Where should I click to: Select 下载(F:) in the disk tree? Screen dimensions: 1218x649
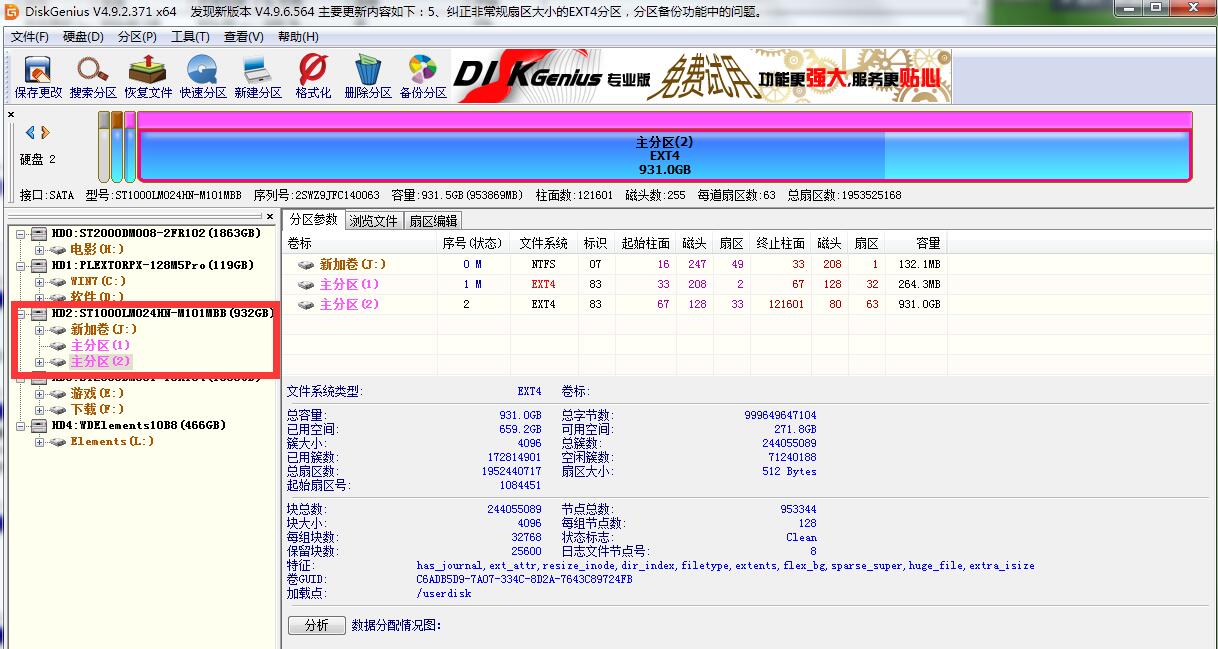tap(98, 409)
